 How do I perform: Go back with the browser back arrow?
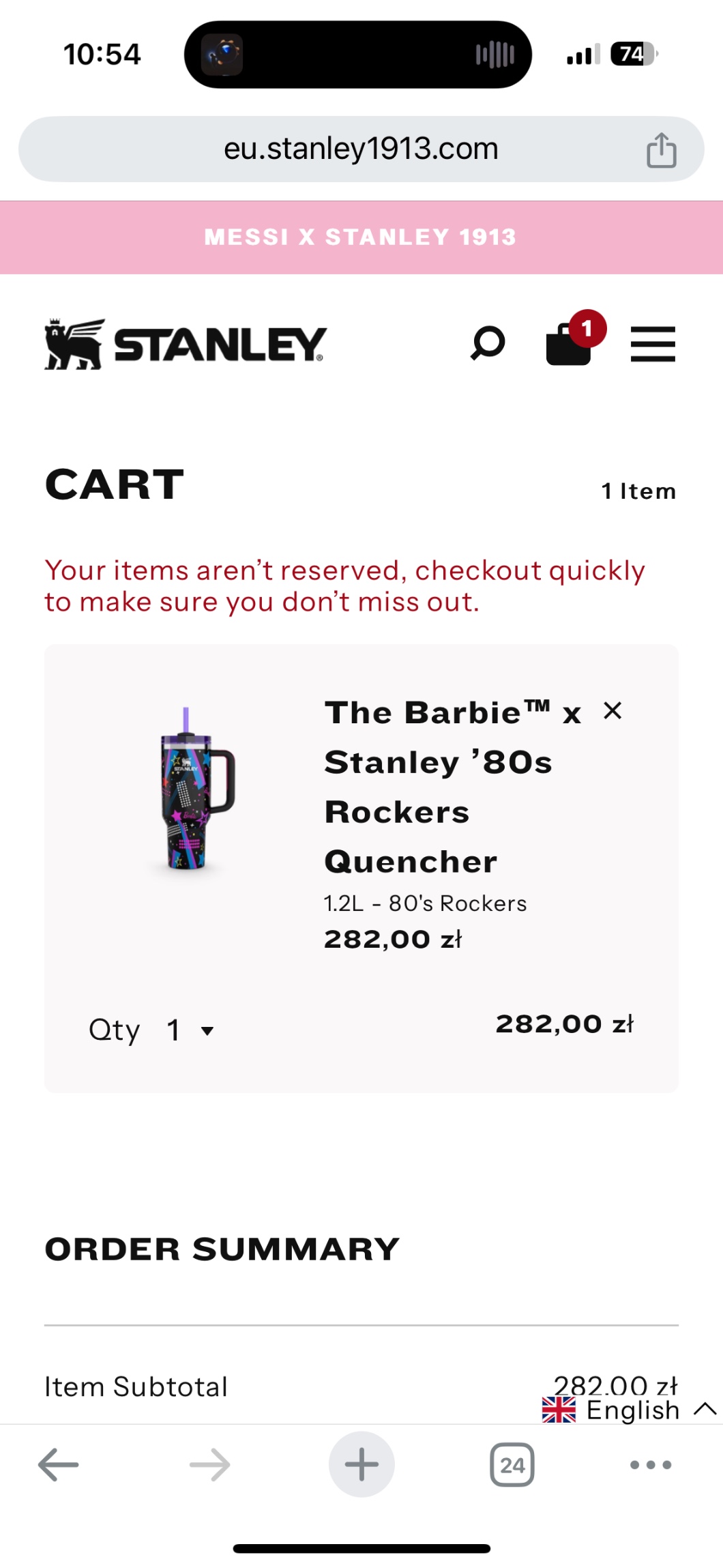coord(59,1464)
